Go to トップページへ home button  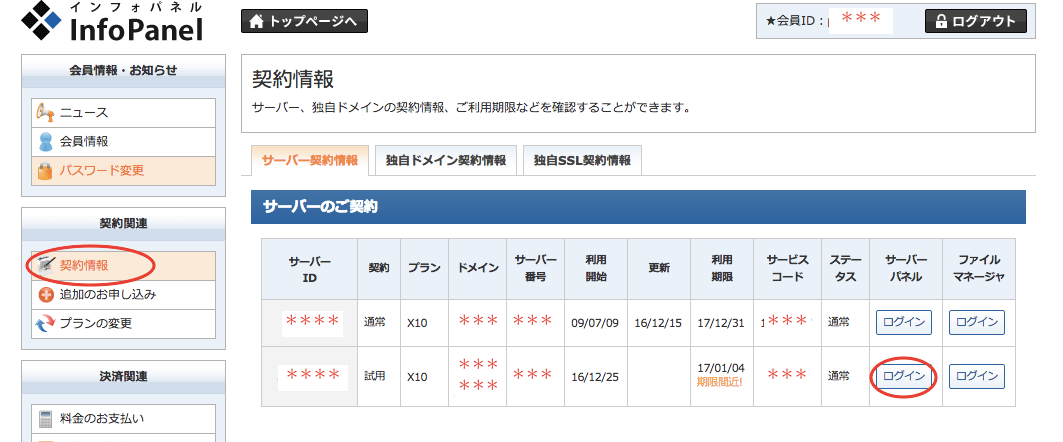(304, 21)
